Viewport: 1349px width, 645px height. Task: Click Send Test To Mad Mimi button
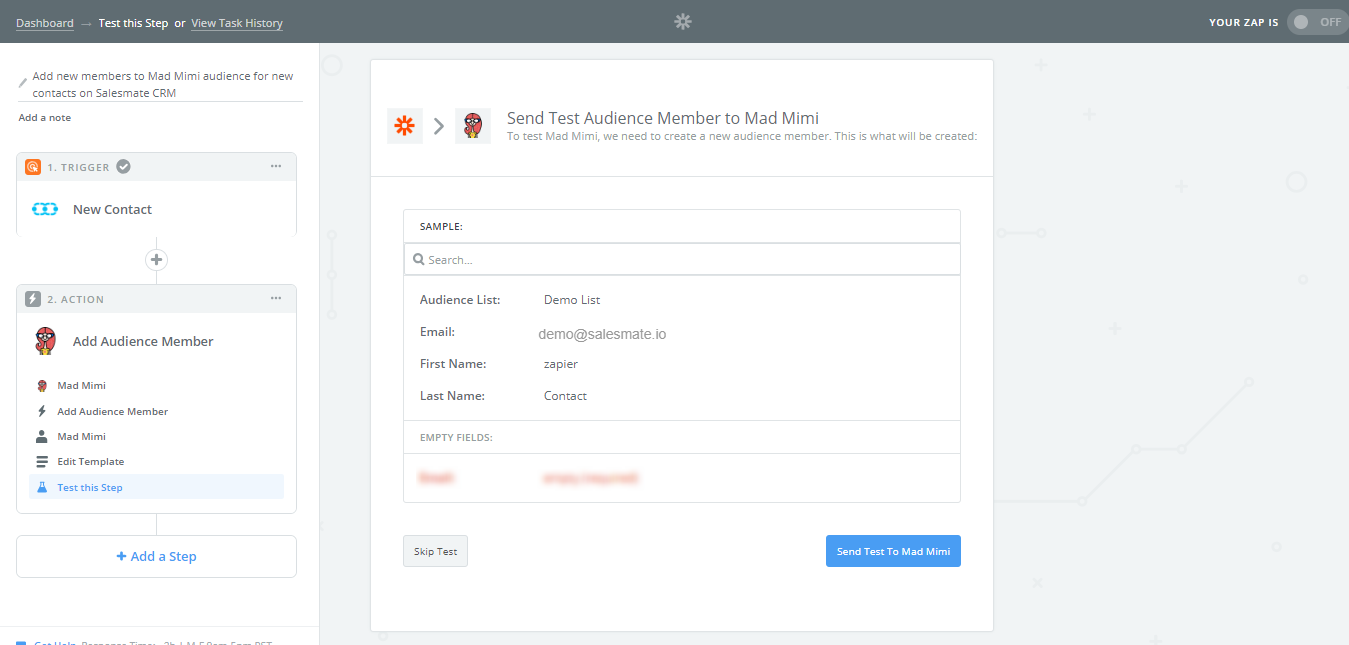(893, 551)
